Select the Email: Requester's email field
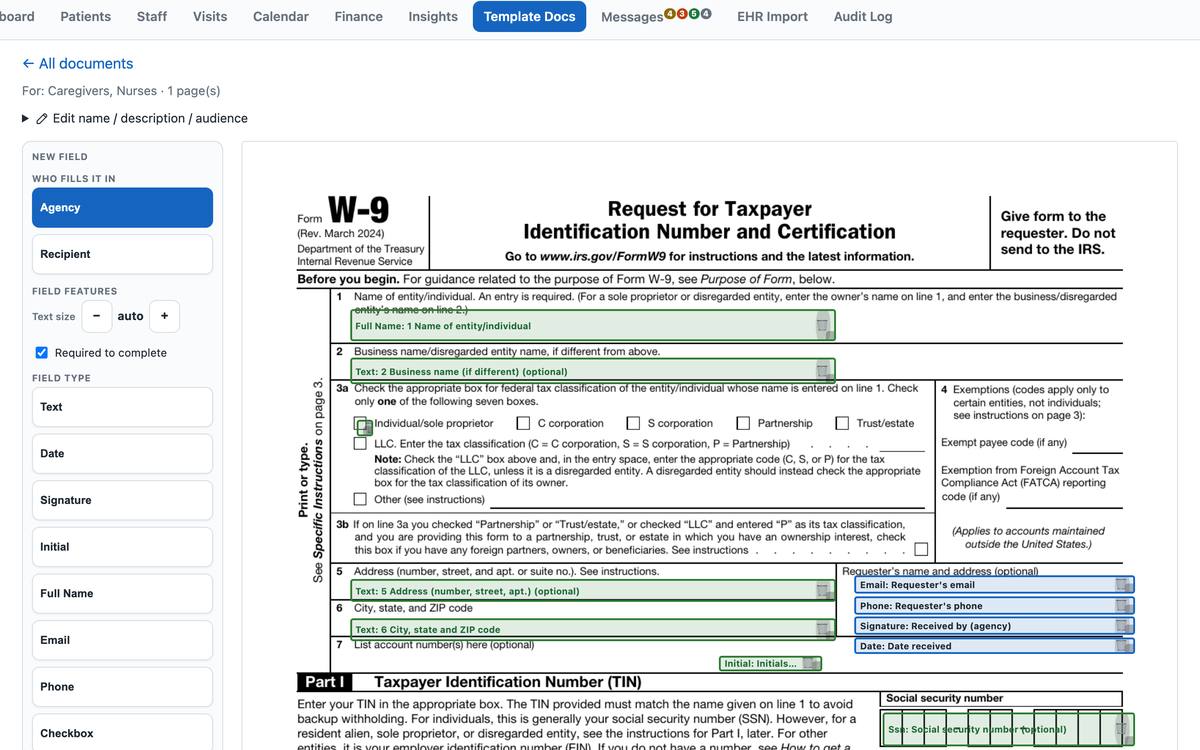 point(994,585)
